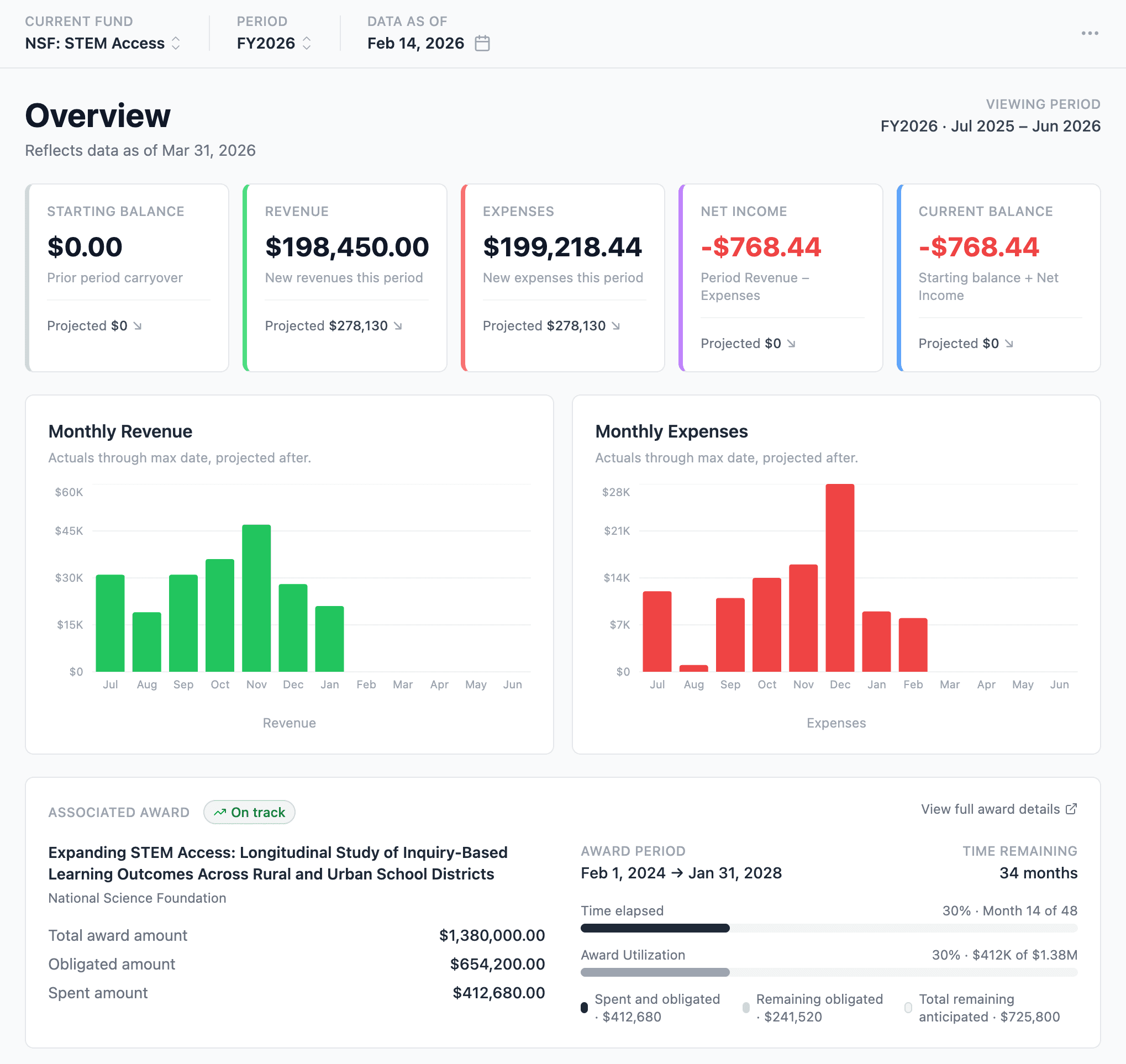
Task: Click the trend arrow icon inside On track badge
Action: click(x=220, y=812)
